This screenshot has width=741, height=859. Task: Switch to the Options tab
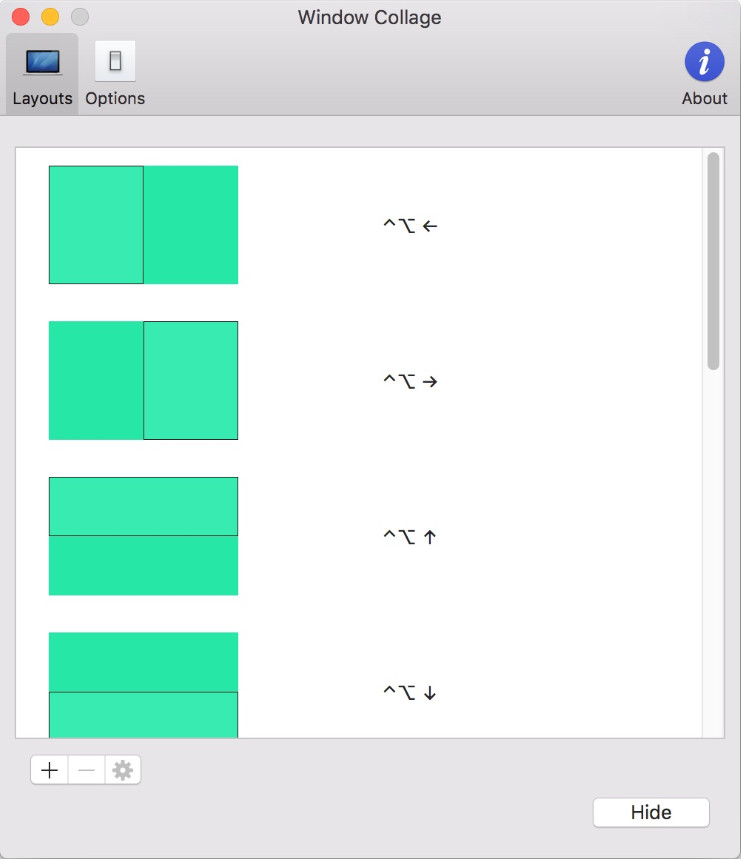pos(115,74)
